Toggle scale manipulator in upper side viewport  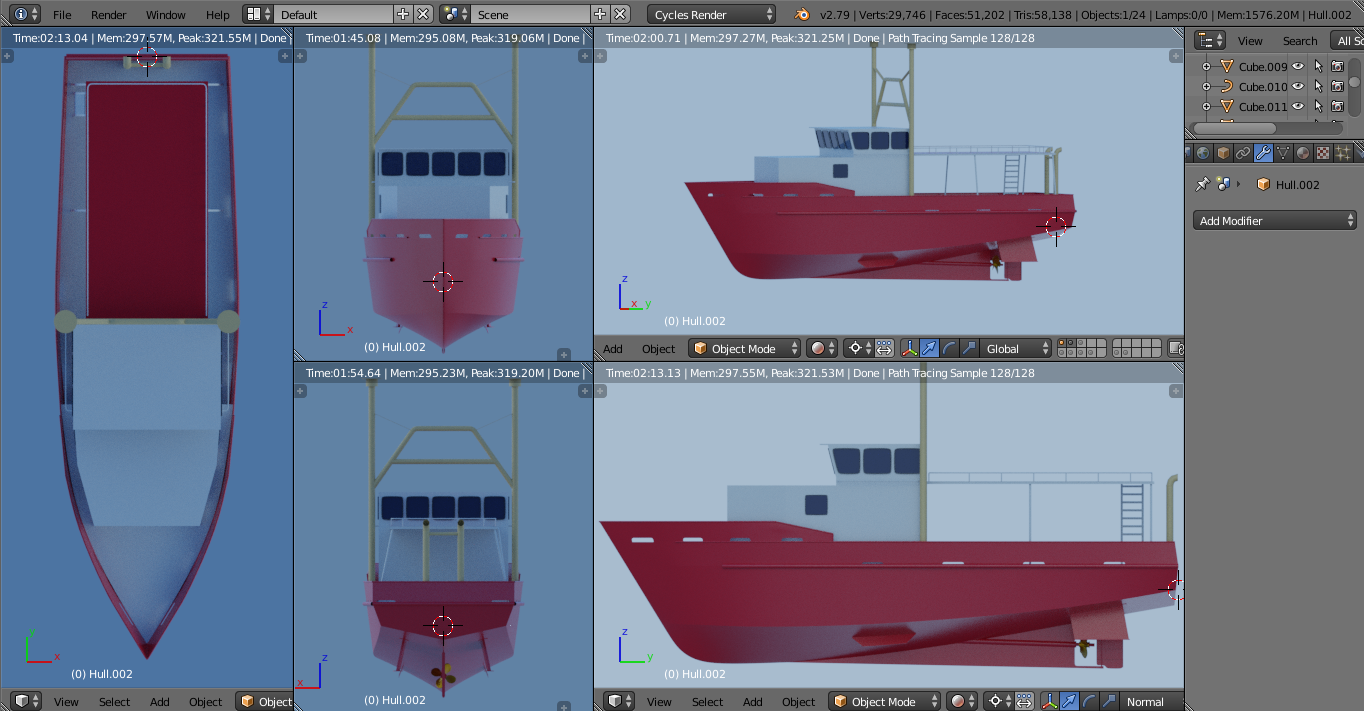[968, 348]
